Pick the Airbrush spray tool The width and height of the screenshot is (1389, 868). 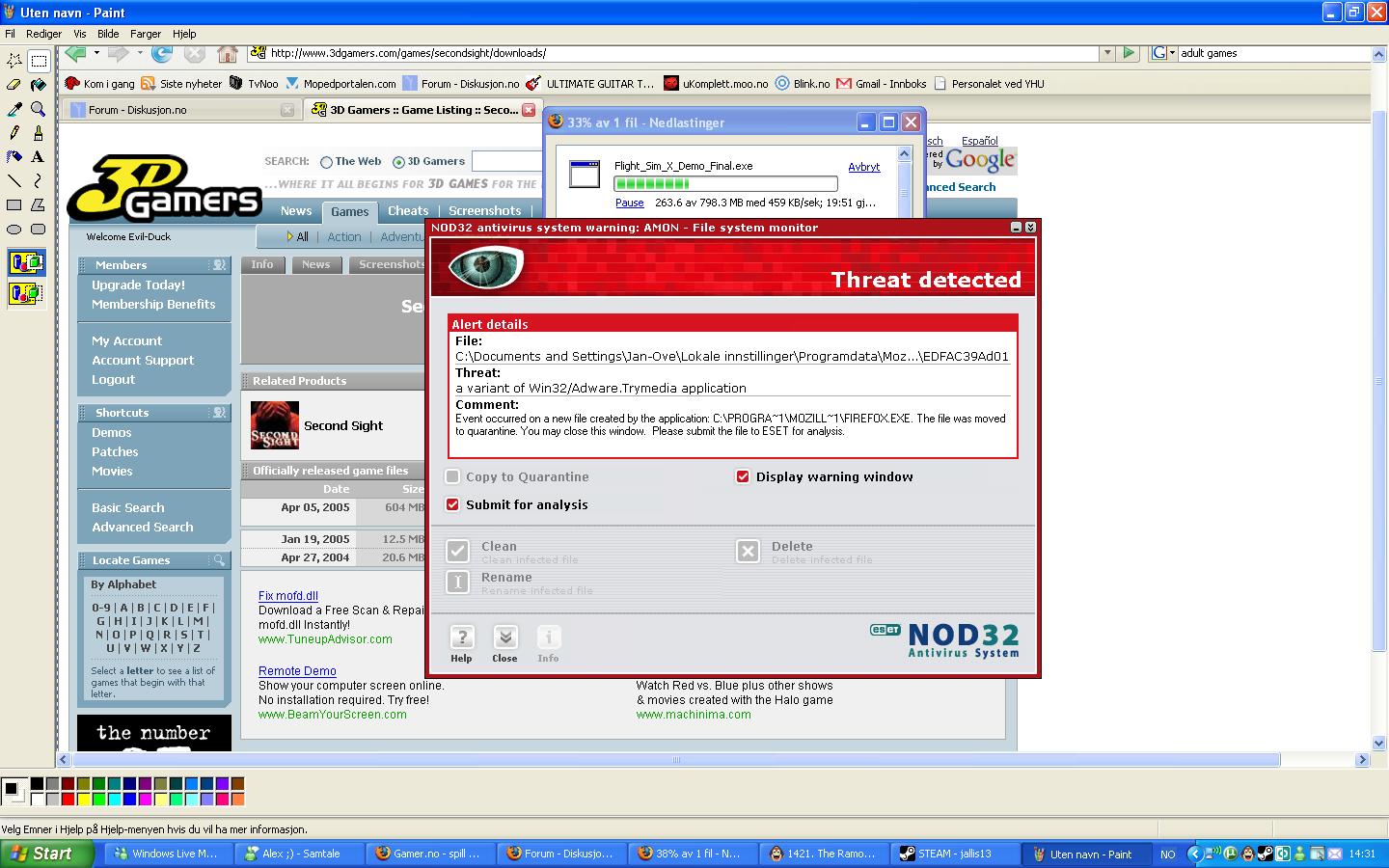click(14, 156)
